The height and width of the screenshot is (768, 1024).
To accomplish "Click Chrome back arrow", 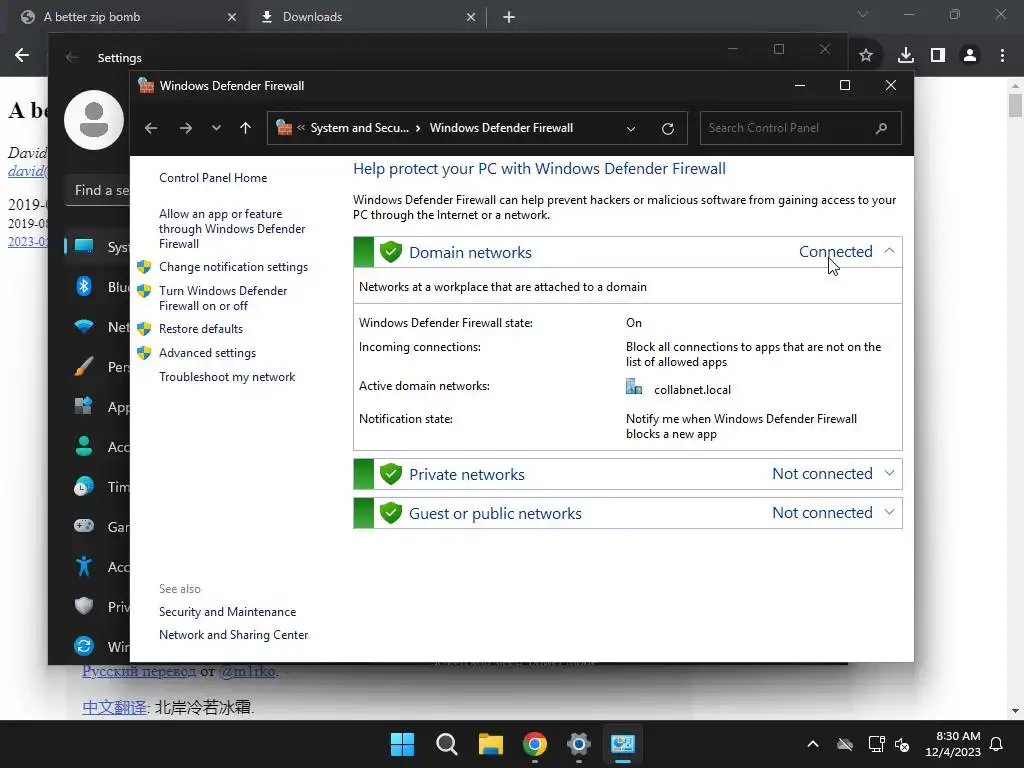I will [22, 56].
